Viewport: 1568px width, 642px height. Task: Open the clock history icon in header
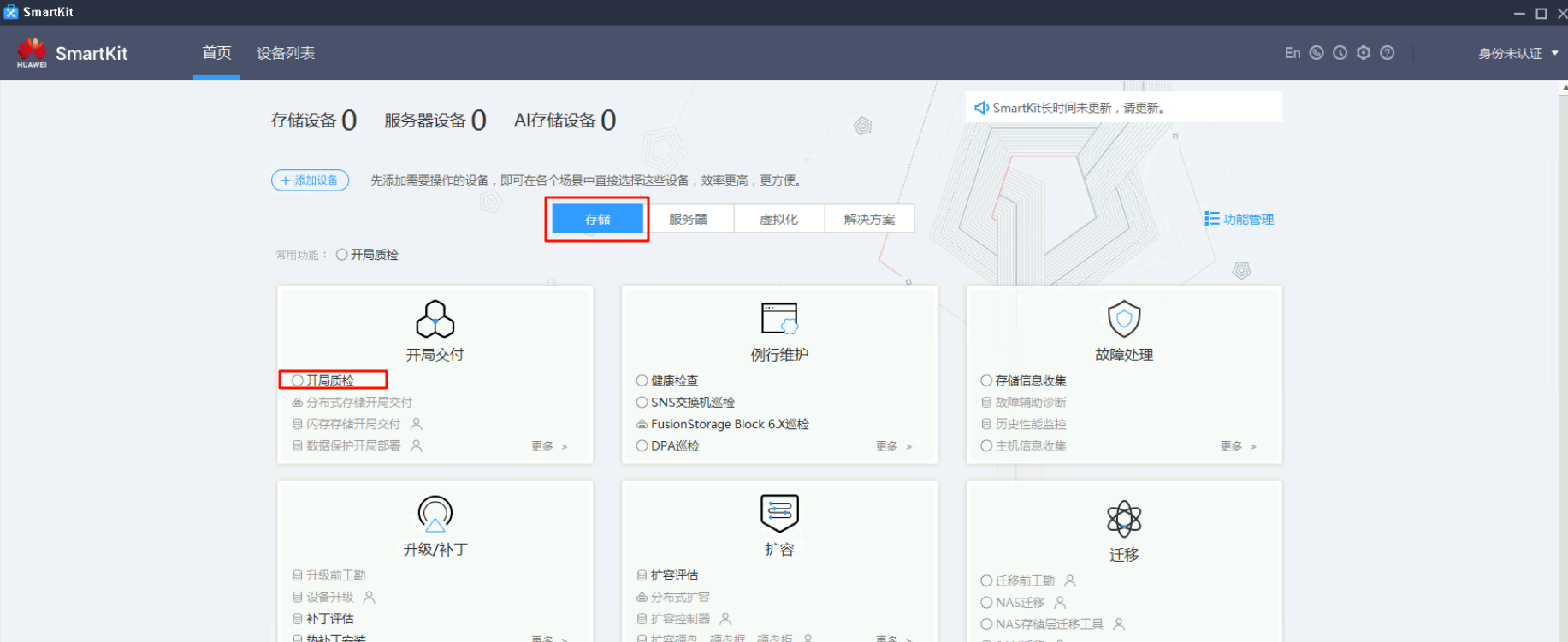[x=1340, y=53]
